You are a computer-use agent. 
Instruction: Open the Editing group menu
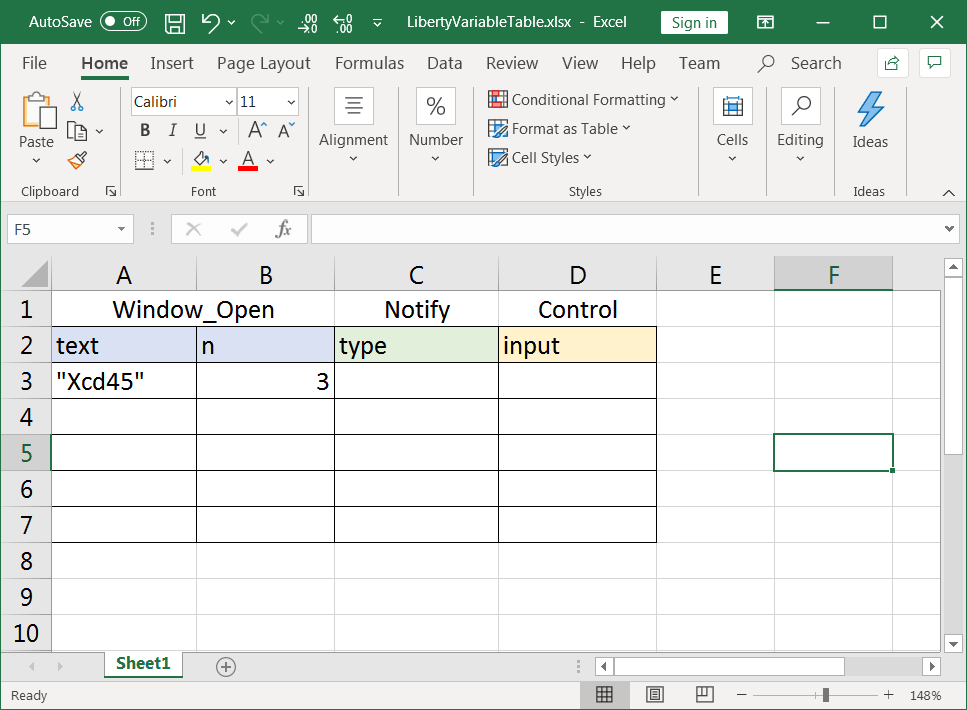pyautogui.click(x=800, y=126)
